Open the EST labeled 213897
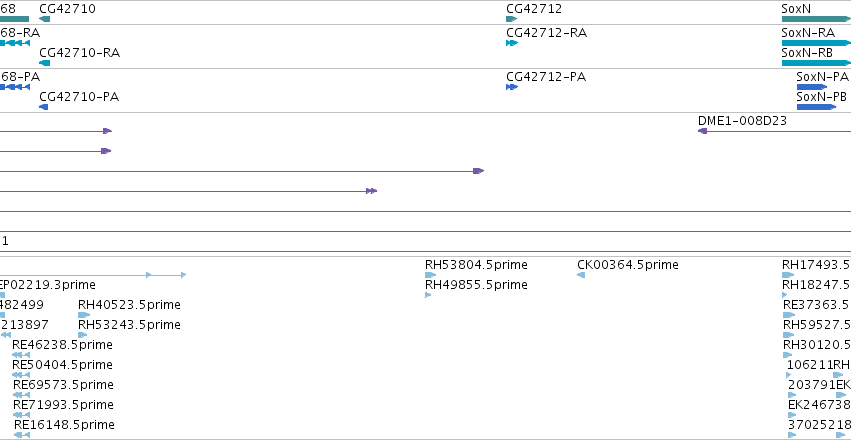 (5, 335)
